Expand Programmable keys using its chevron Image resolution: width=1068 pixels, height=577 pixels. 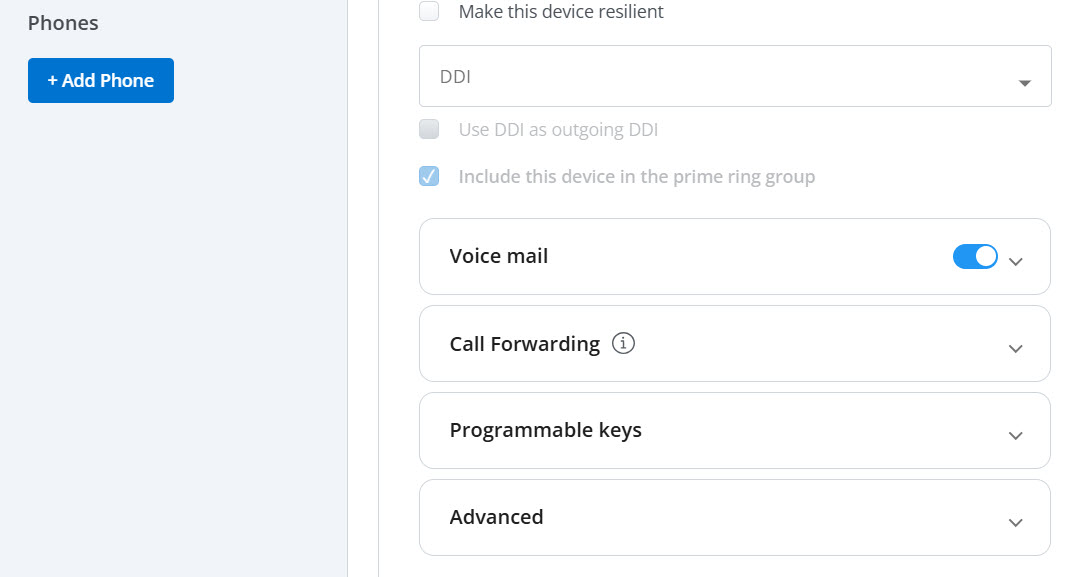(x=1016, y=436)
